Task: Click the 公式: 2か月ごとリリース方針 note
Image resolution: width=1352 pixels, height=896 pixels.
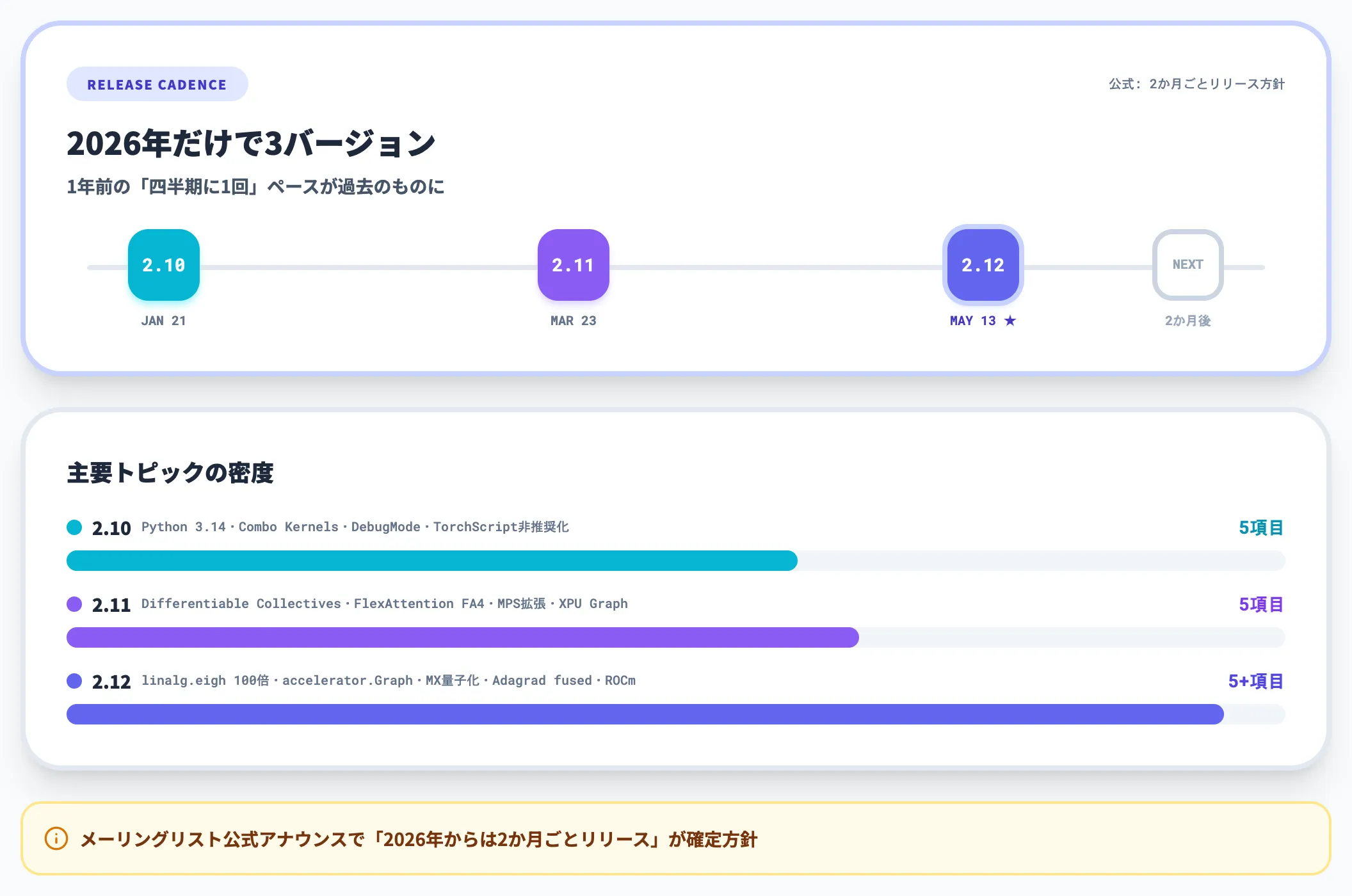Action: pos(1196,84)
